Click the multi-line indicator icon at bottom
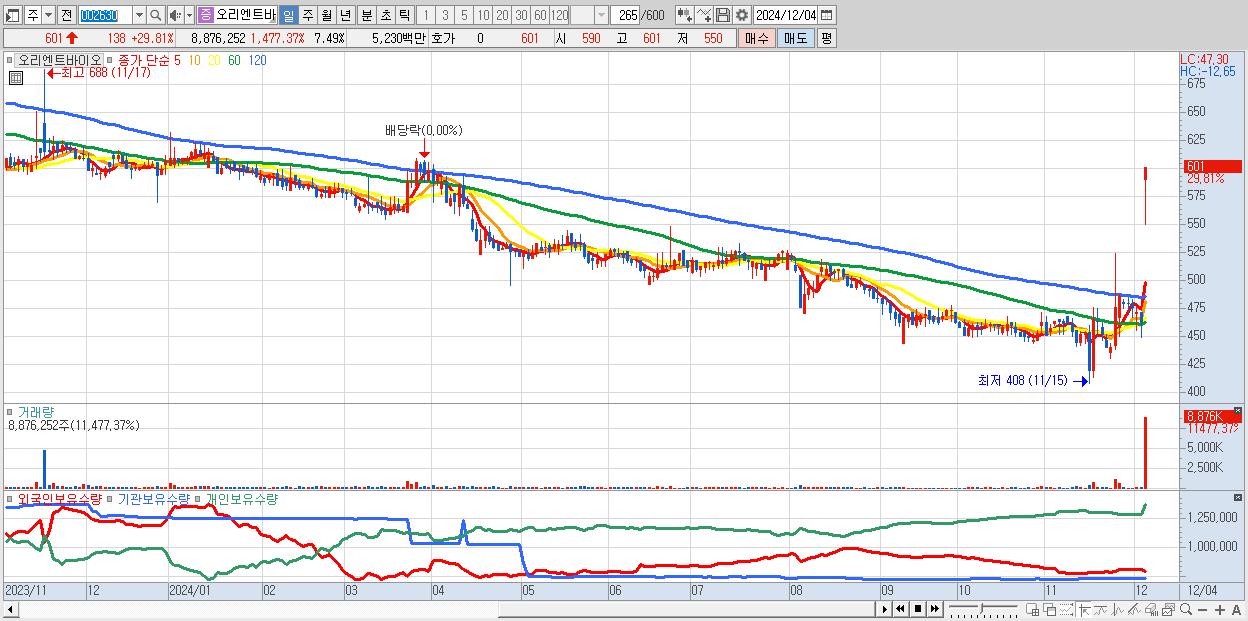The height and width of the screenshot is (621, 1248). 1134,609
